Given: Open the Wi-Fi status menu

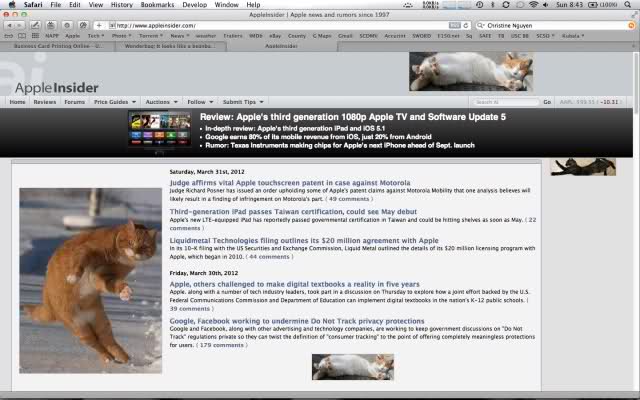Looking at the screenshot, I should click(x=533, y=5).
